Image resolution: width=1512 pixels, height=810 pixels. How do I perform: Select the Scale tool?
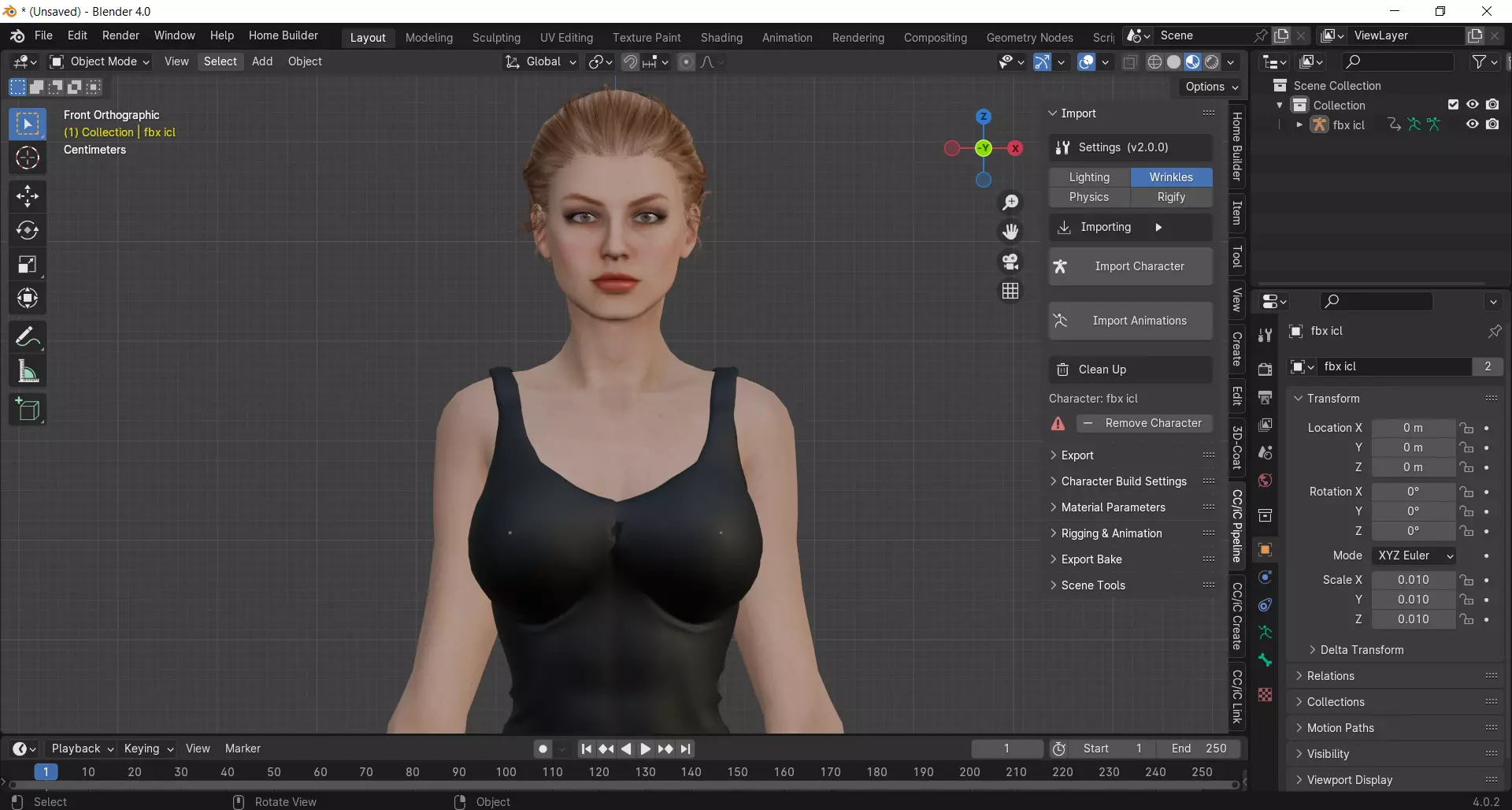28,265
